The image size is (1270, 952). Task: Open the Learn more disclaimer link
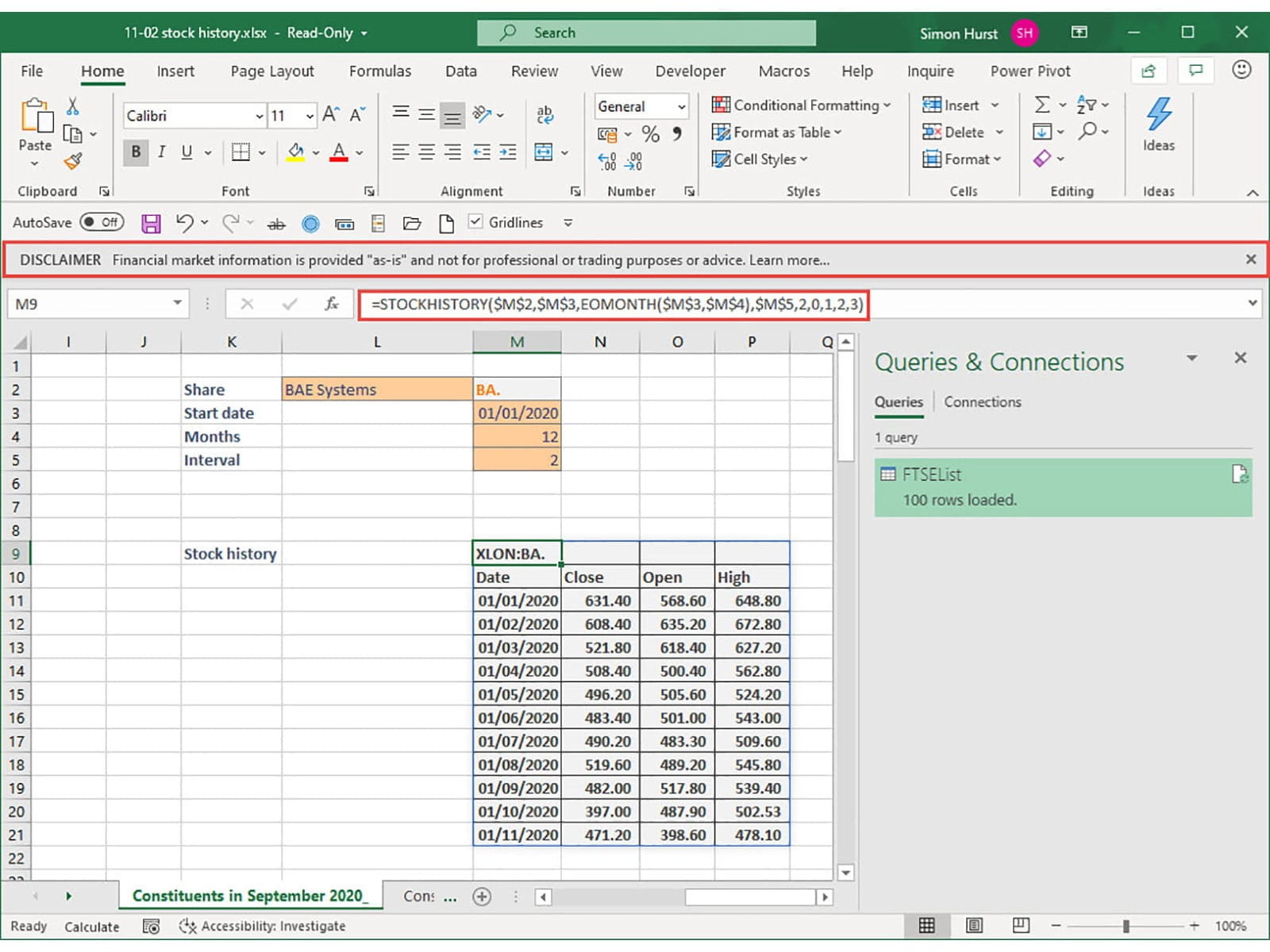(789, 260)
